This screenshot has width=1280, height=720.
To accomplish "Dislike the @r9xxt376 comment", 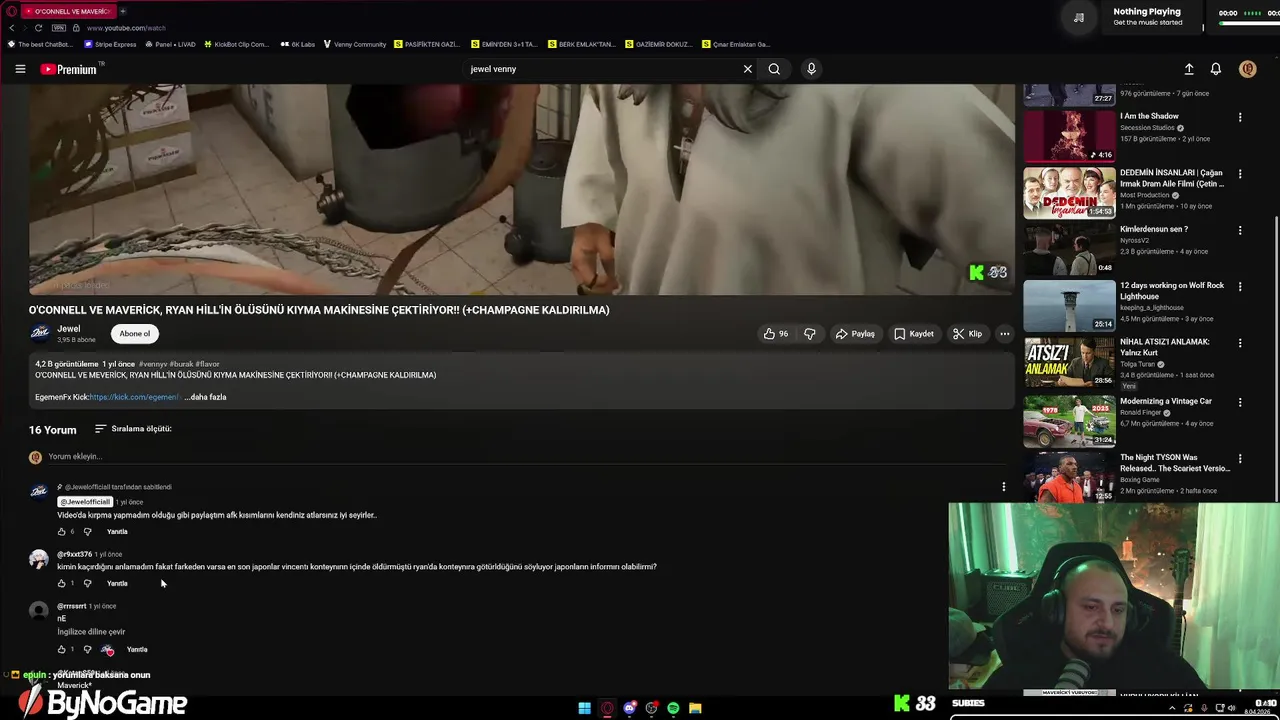I will point(87,584).
